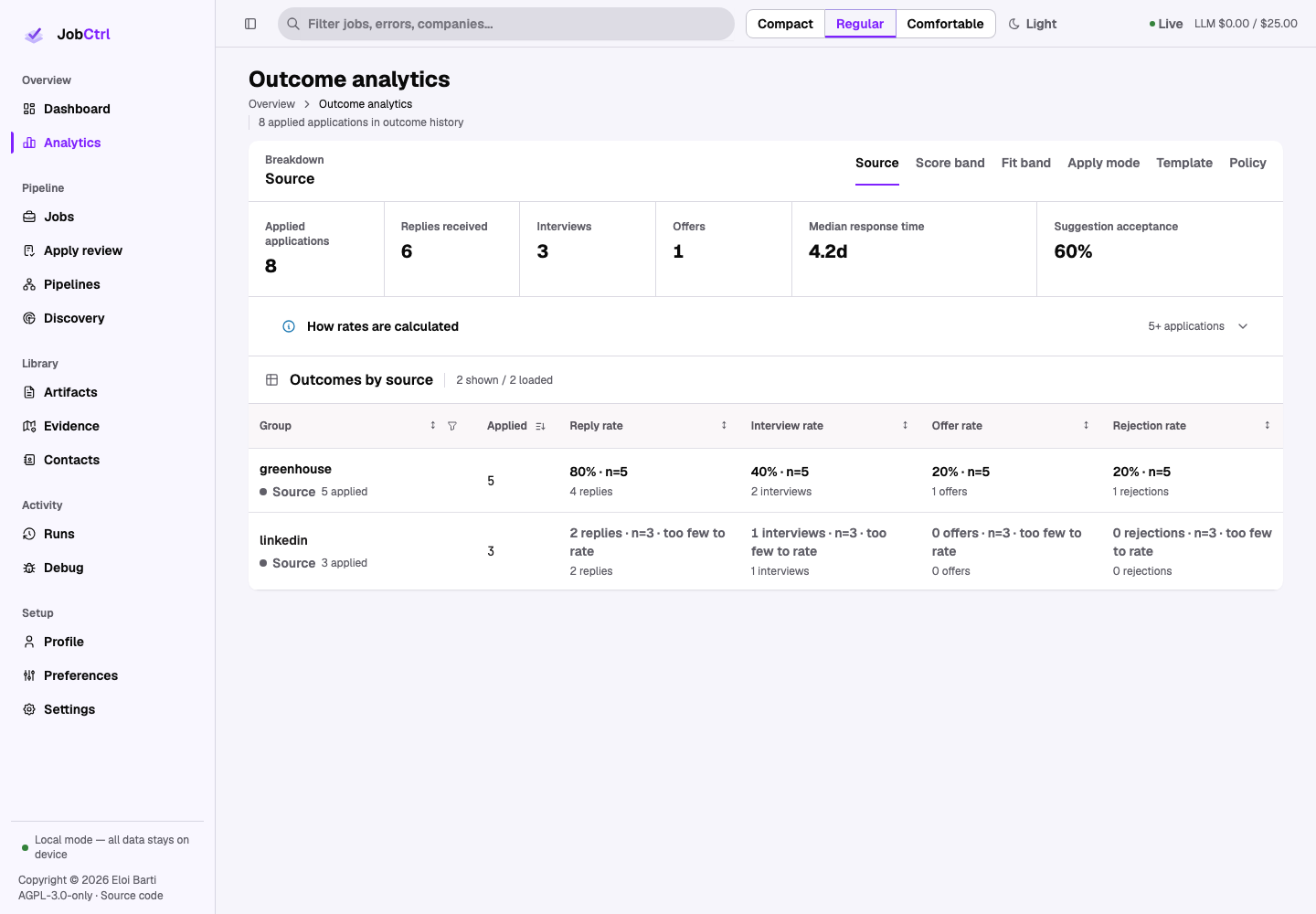
Task: Click the Live status indicator
Action: pos(1166,24)
